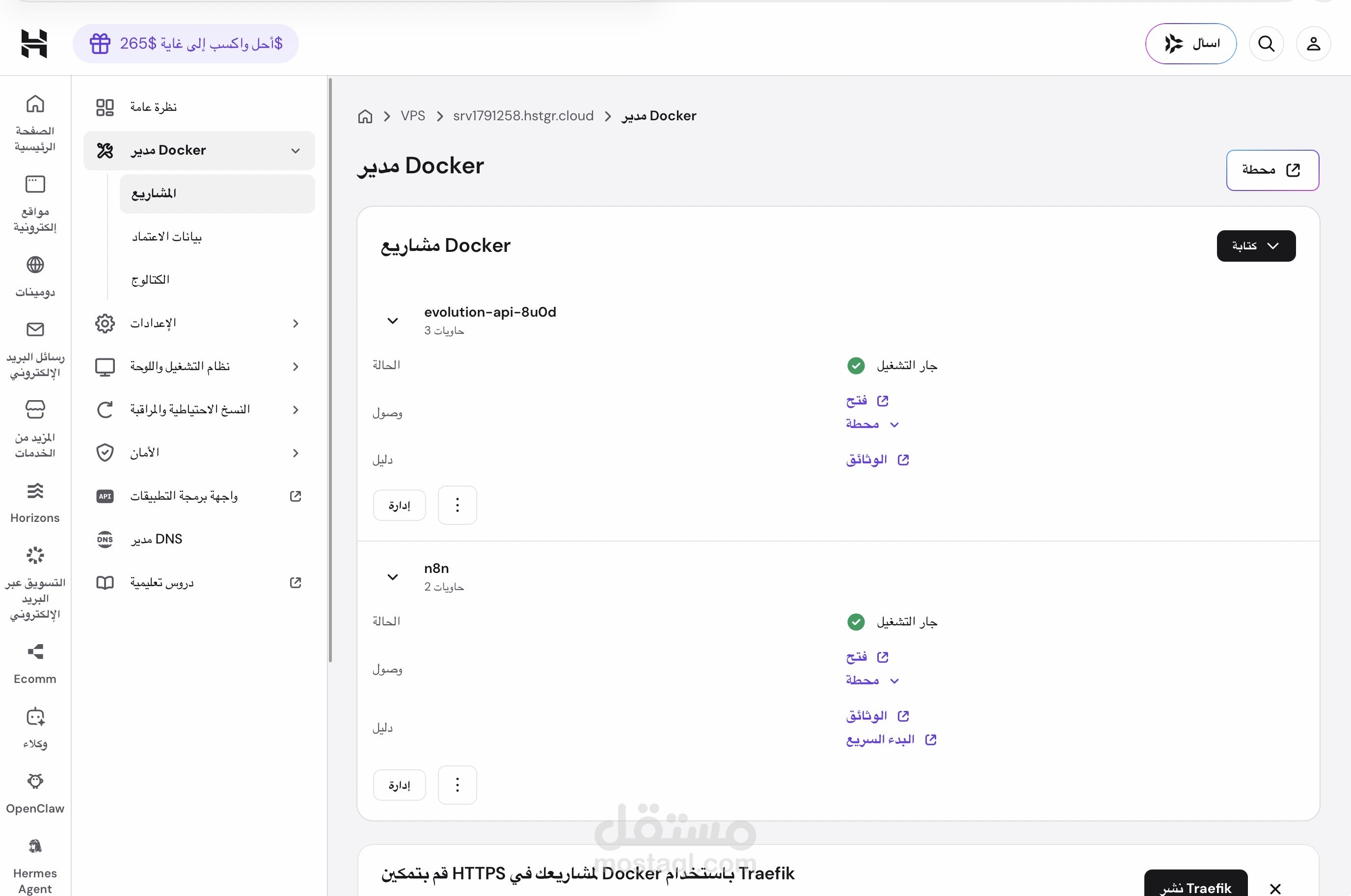The width and height of the screenshot is (1351, 896).
Task: Open Horizons in left rail
Action: (x=35, y=503)
